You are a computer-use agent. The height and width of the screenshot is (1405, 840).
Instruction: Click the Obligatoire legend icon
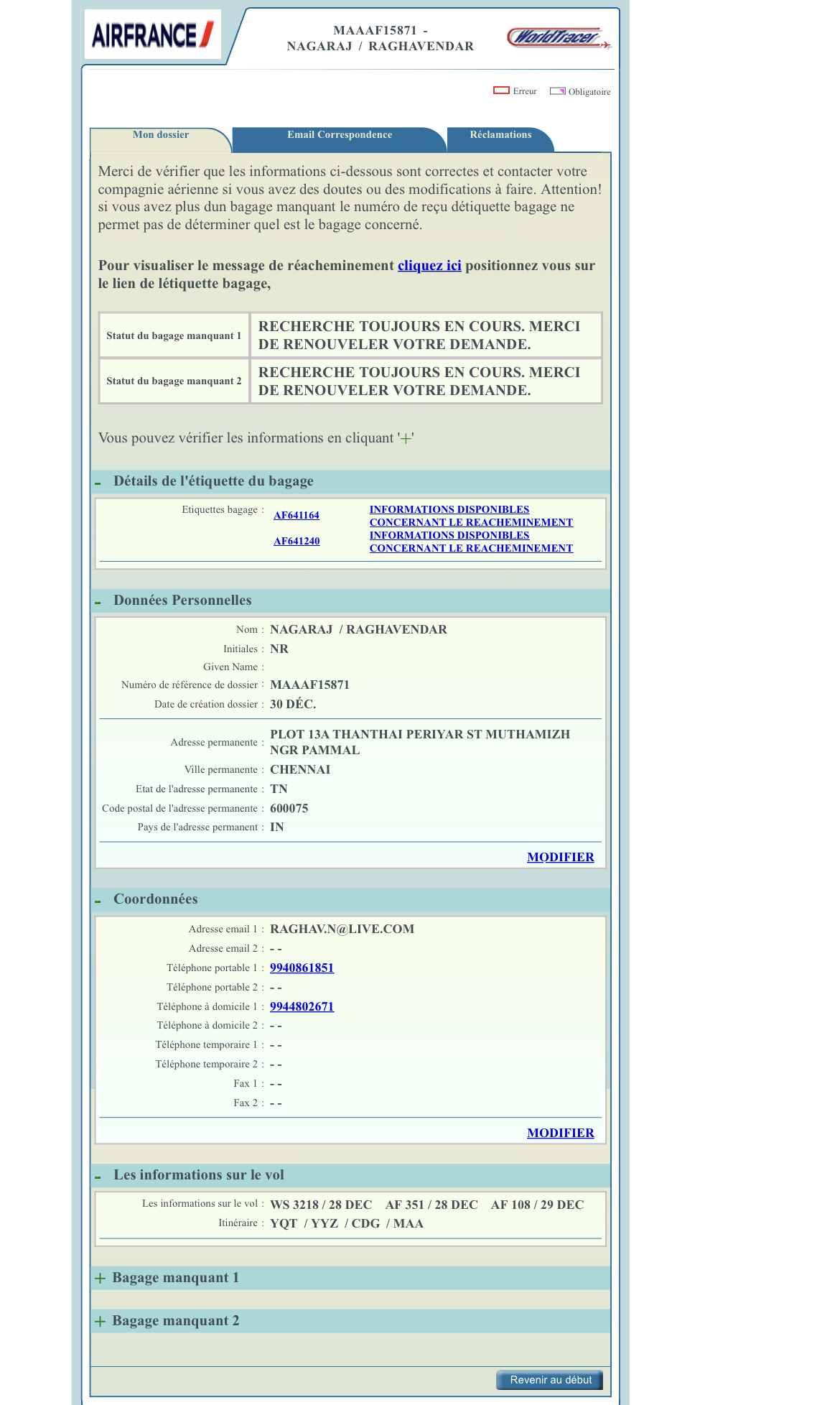click(558, 91)
